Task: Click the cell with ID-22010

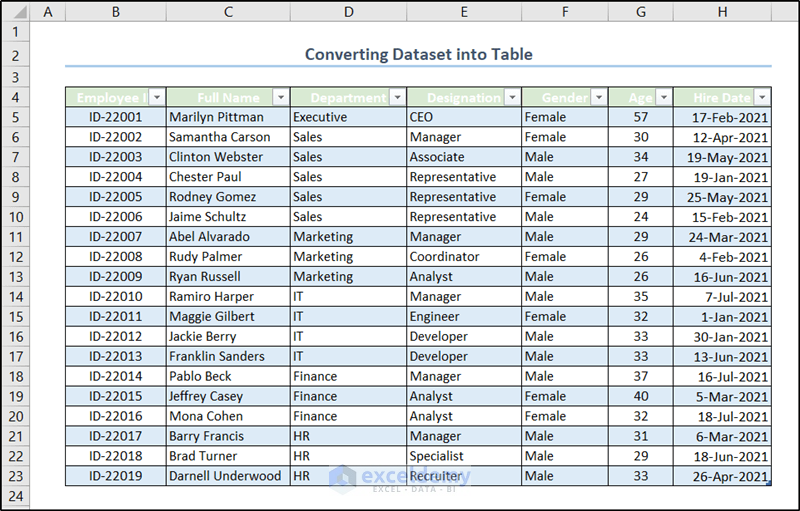Action: [x=116, y=297]
